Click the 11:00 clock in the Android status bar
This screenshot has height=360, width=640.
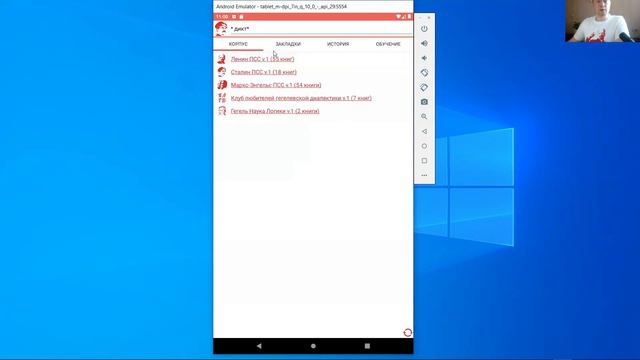[222, 17]
